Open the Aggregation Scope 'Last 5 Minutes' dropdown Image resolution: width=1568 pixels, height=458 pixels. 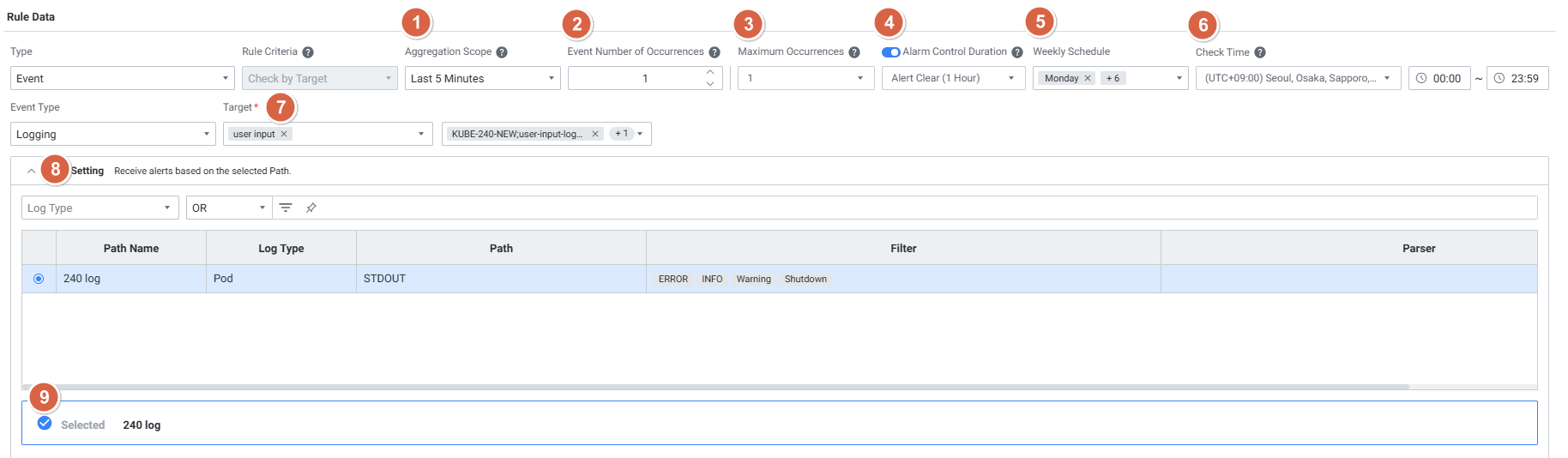(482, 78)
